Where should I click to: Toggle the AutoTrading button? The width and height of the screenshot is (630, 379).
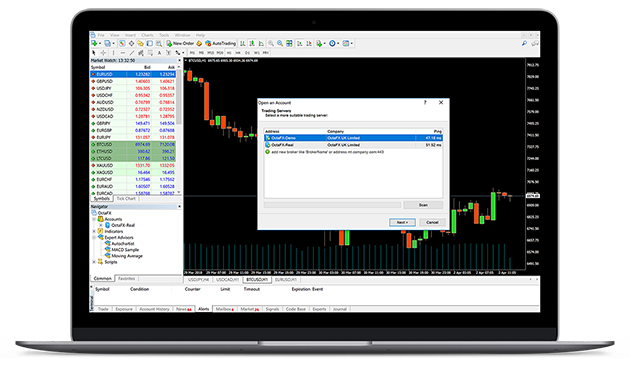[221, 43]
